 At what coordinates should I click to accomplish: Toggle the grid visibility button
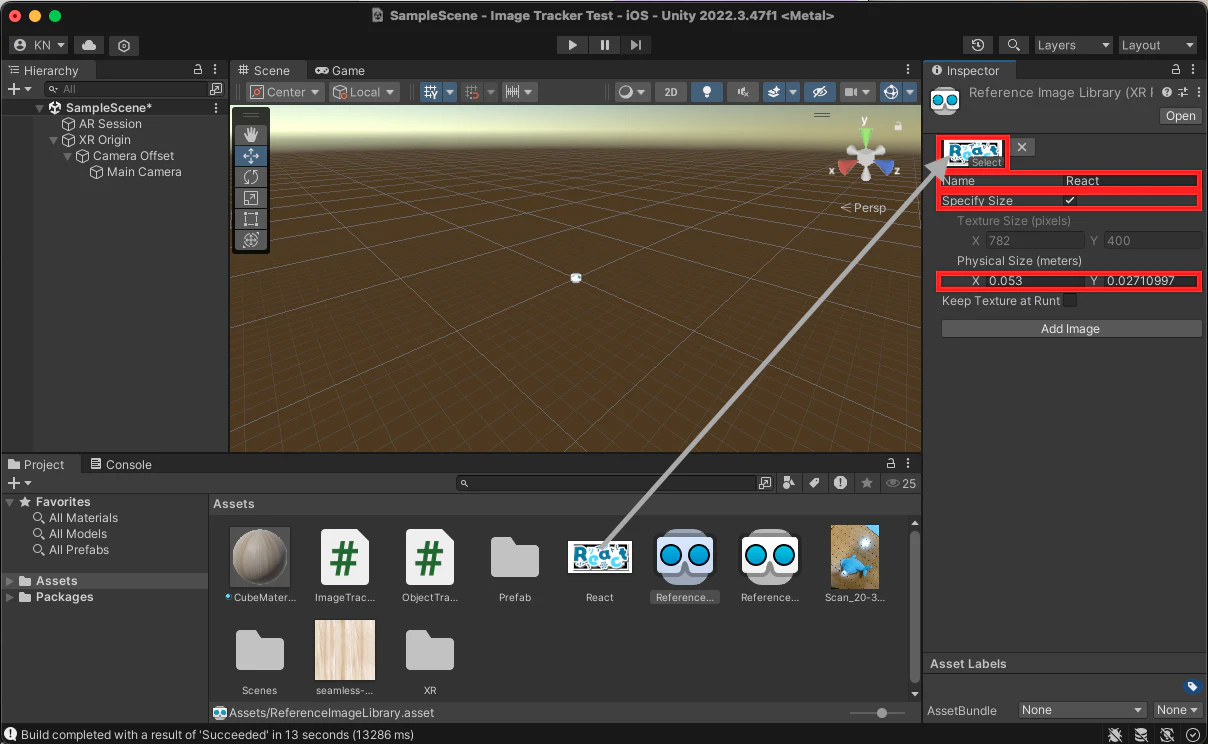[x=431, y=92]
